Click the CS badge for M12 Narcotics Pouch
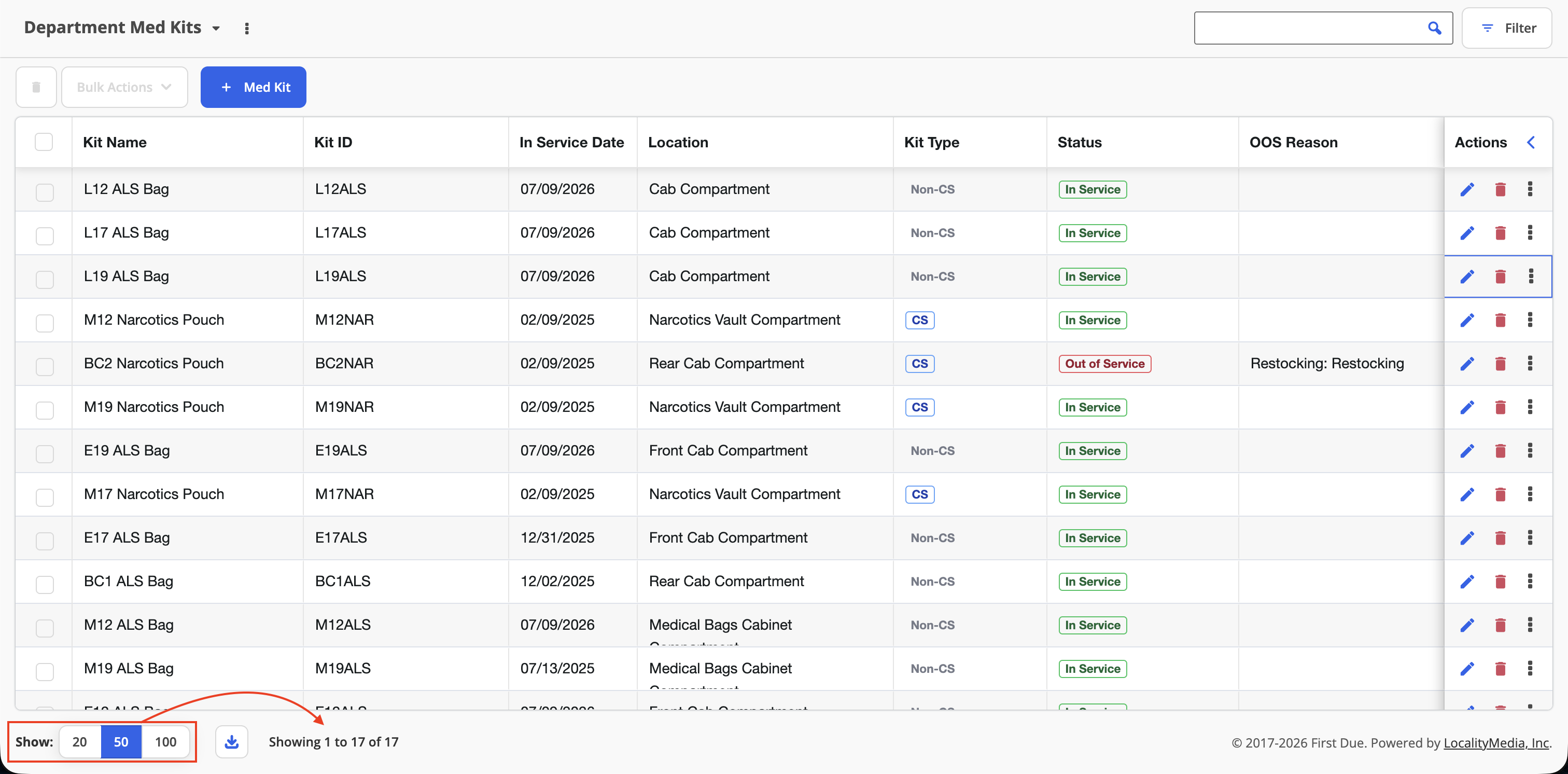The image size is (1568, 774). click(920, 320)
